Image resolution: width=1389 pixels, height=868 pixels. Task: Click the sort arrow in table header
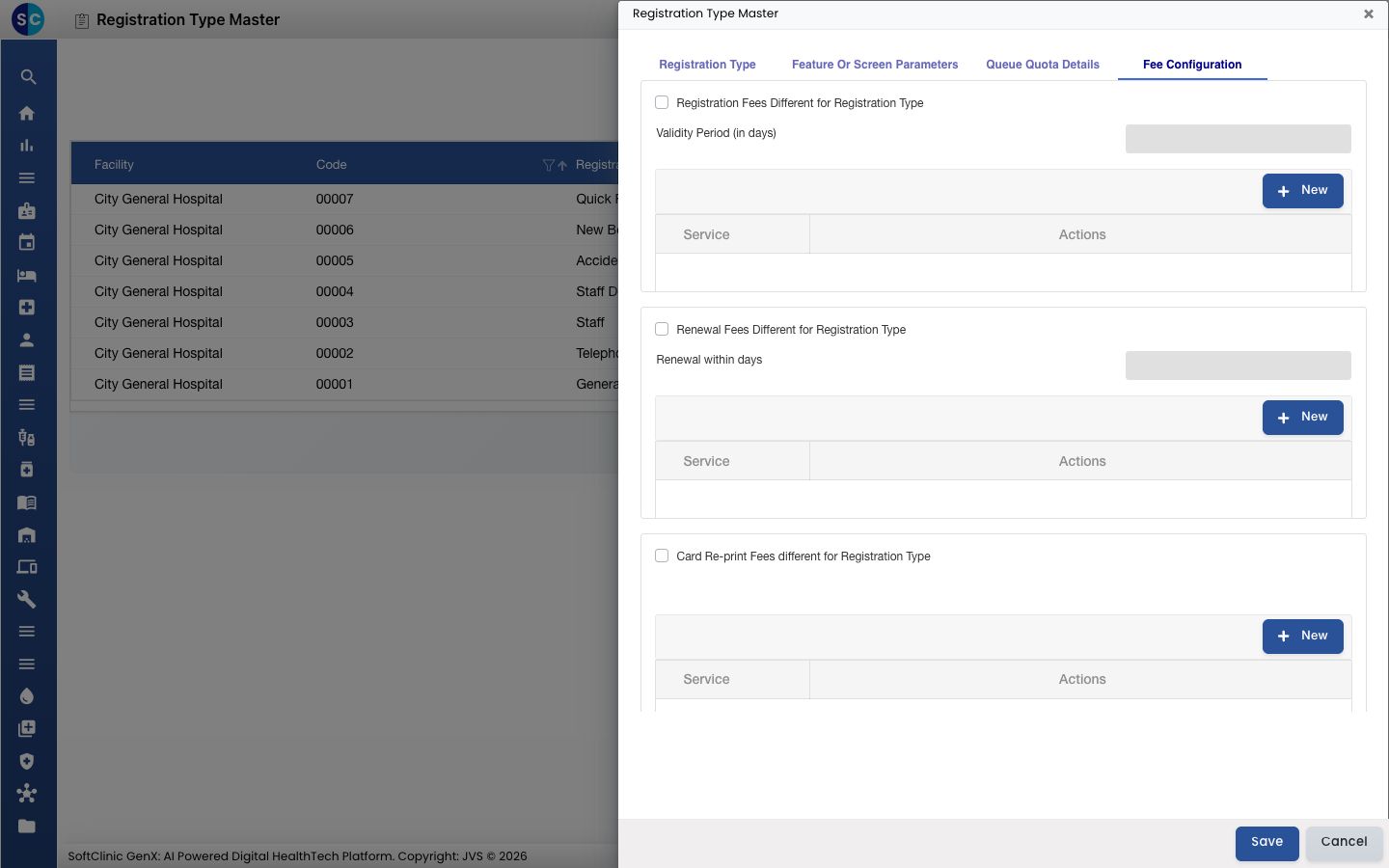(562, 165)
